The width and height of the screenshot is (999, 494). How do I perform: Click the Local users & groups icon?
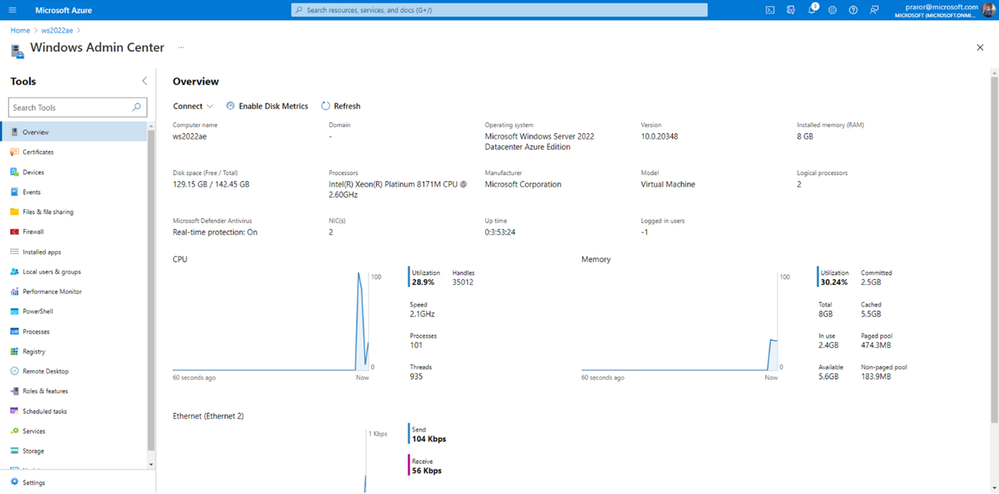14,272
